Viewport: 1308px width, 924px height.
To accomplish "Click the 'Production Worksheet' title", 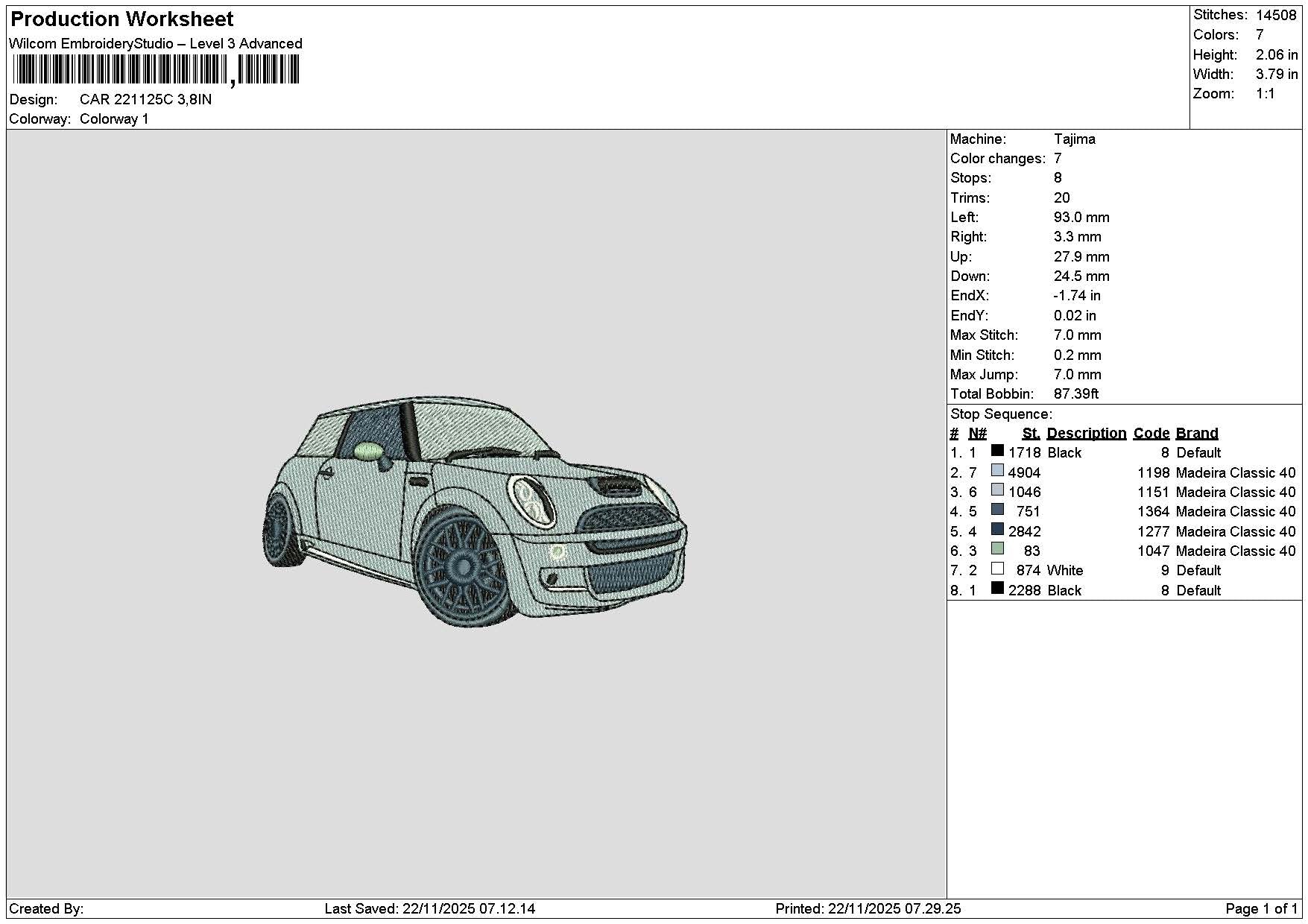I will tap(122, 19).
